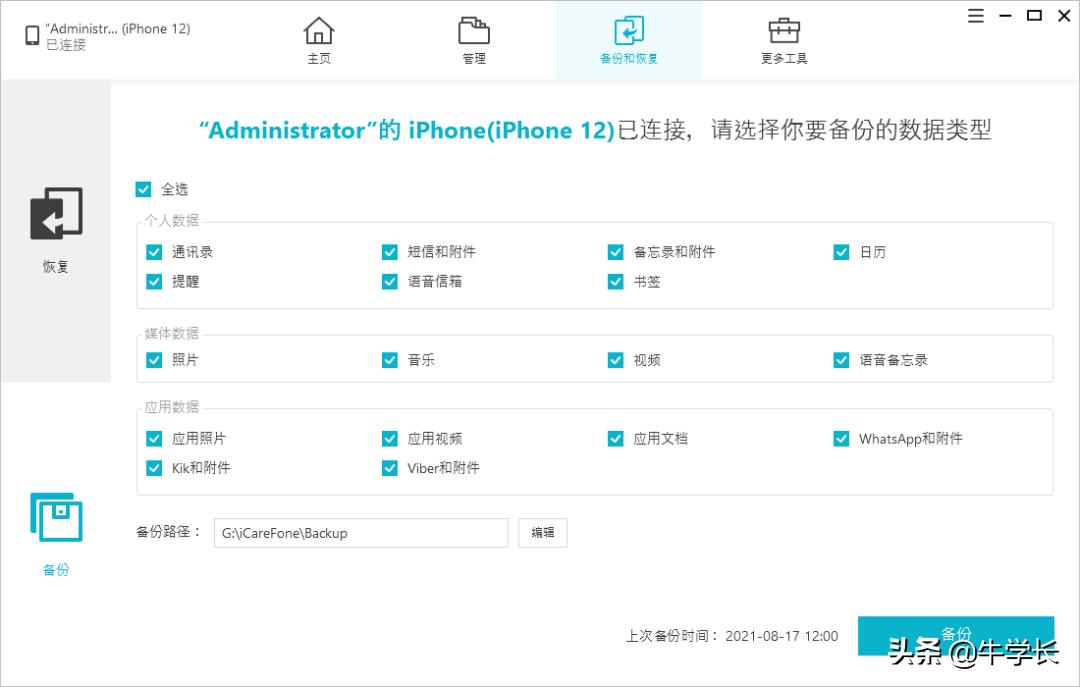This screenshot has height=687, width=1080.
Task: Uncheck the 通讯录 contacts checkbox
Action: point(154,252)
